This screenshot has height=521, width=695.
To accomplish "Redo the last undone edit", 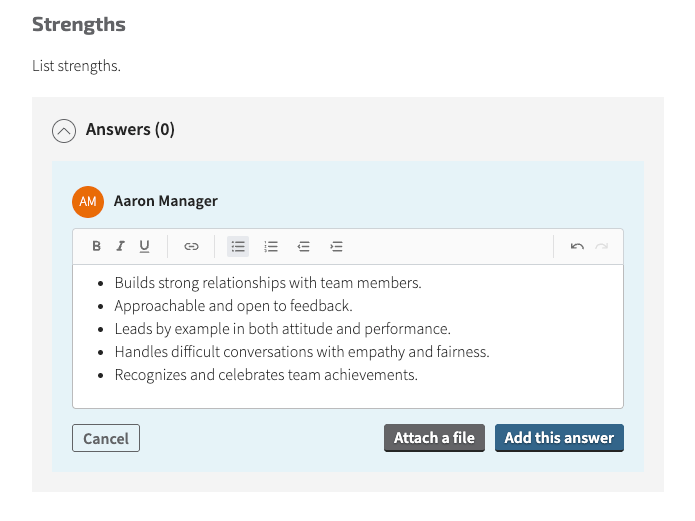I will click(601, 246).
